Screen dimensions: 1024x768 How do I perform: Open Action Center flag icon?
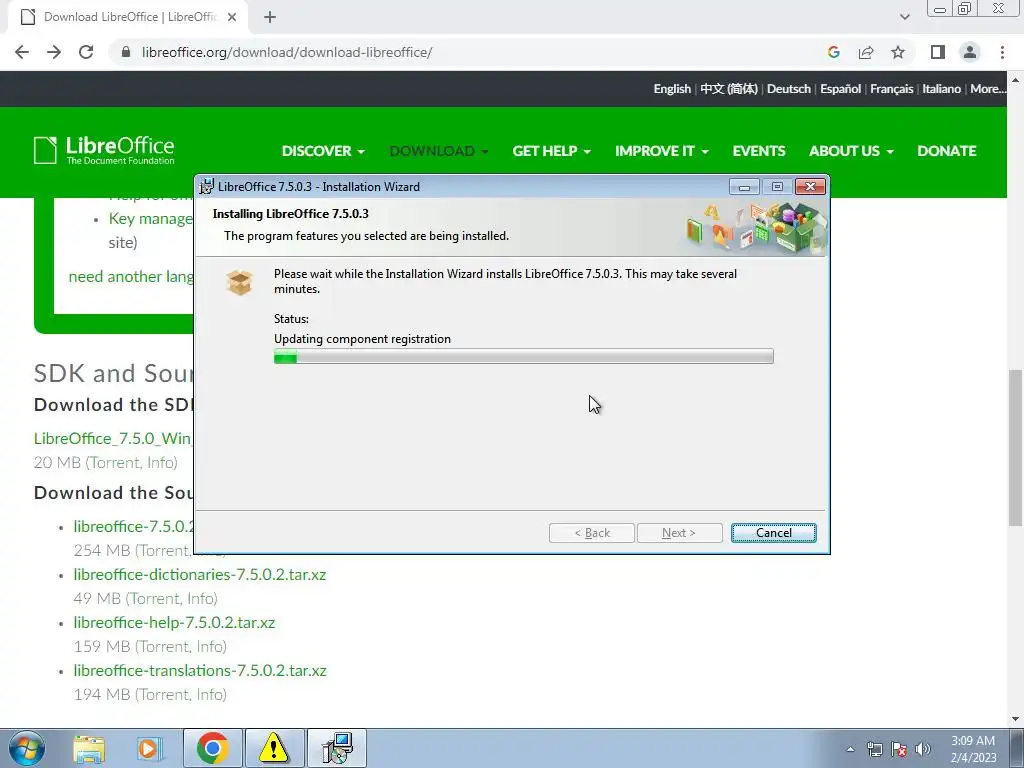(899, 749)
